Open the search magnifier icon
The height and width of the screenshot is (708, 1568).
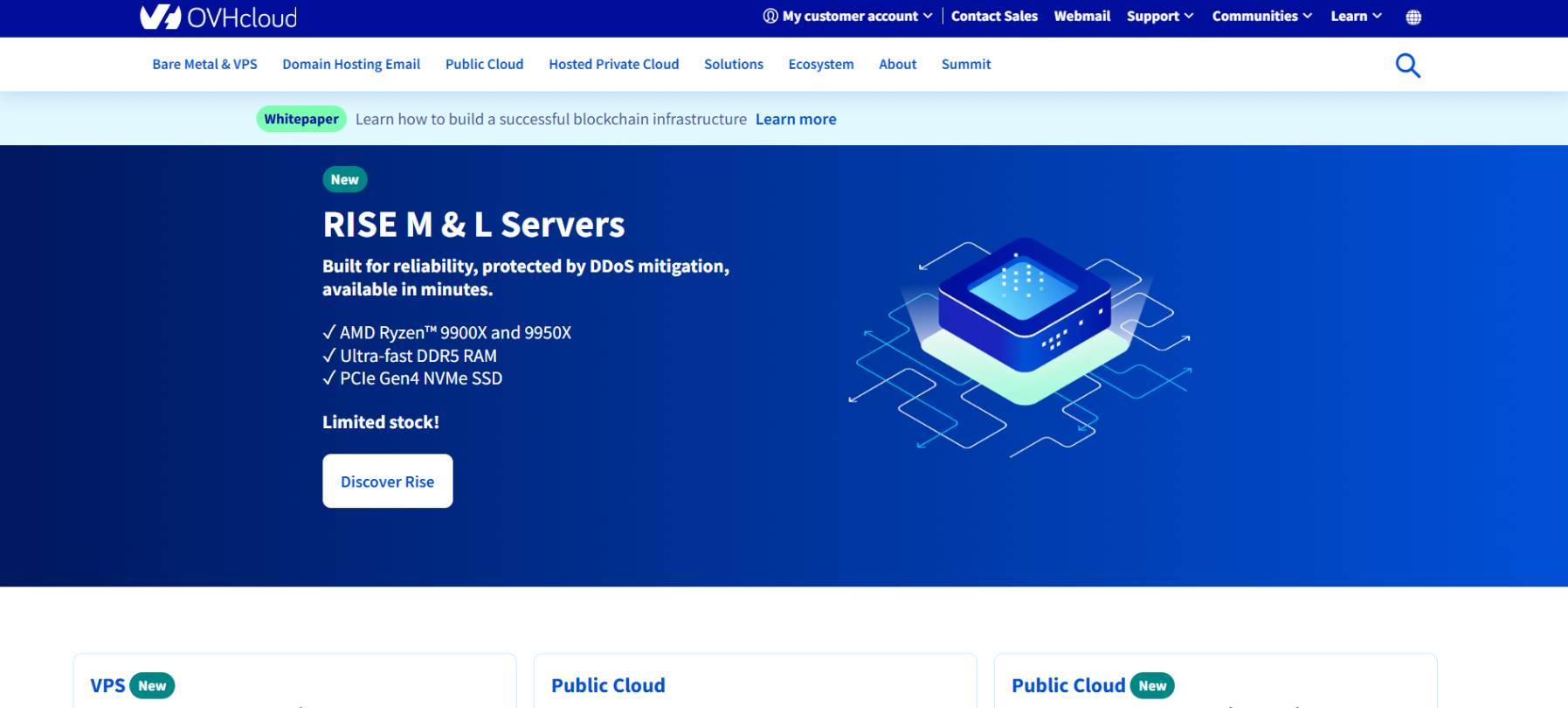(x=1407, y=66)
